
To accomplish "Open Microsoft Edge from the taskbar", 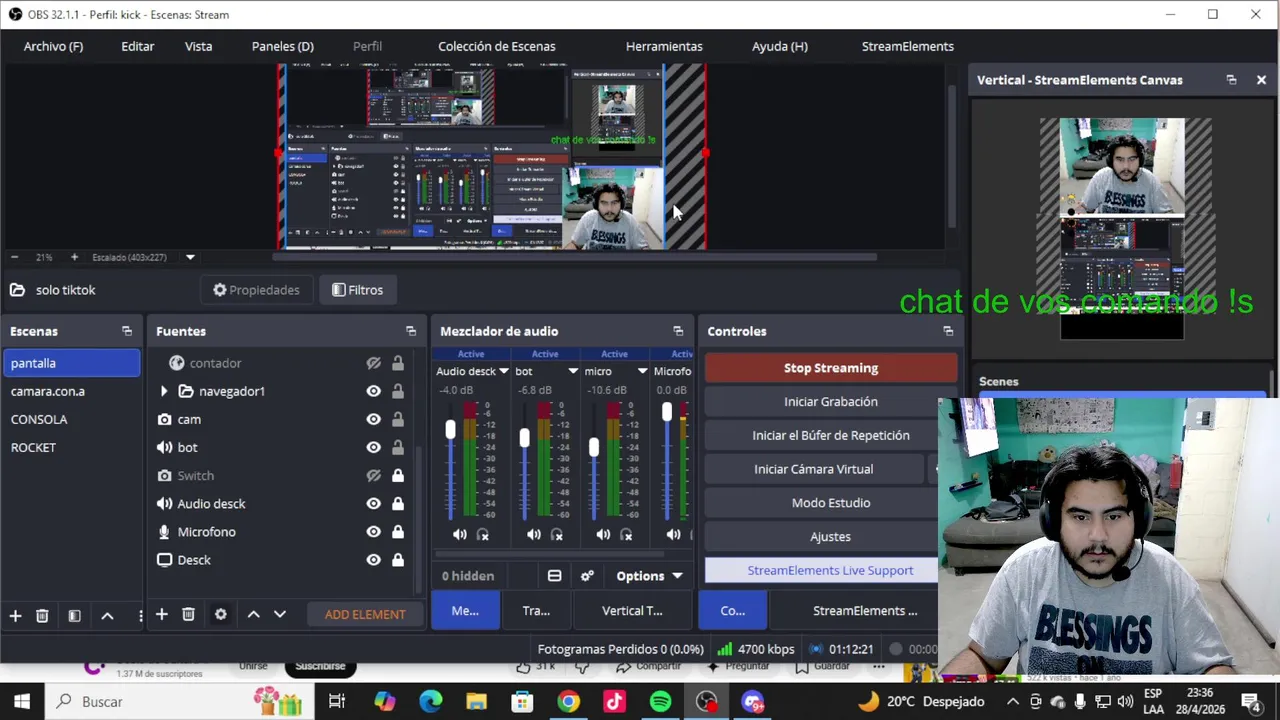I will tap(430, 702).
